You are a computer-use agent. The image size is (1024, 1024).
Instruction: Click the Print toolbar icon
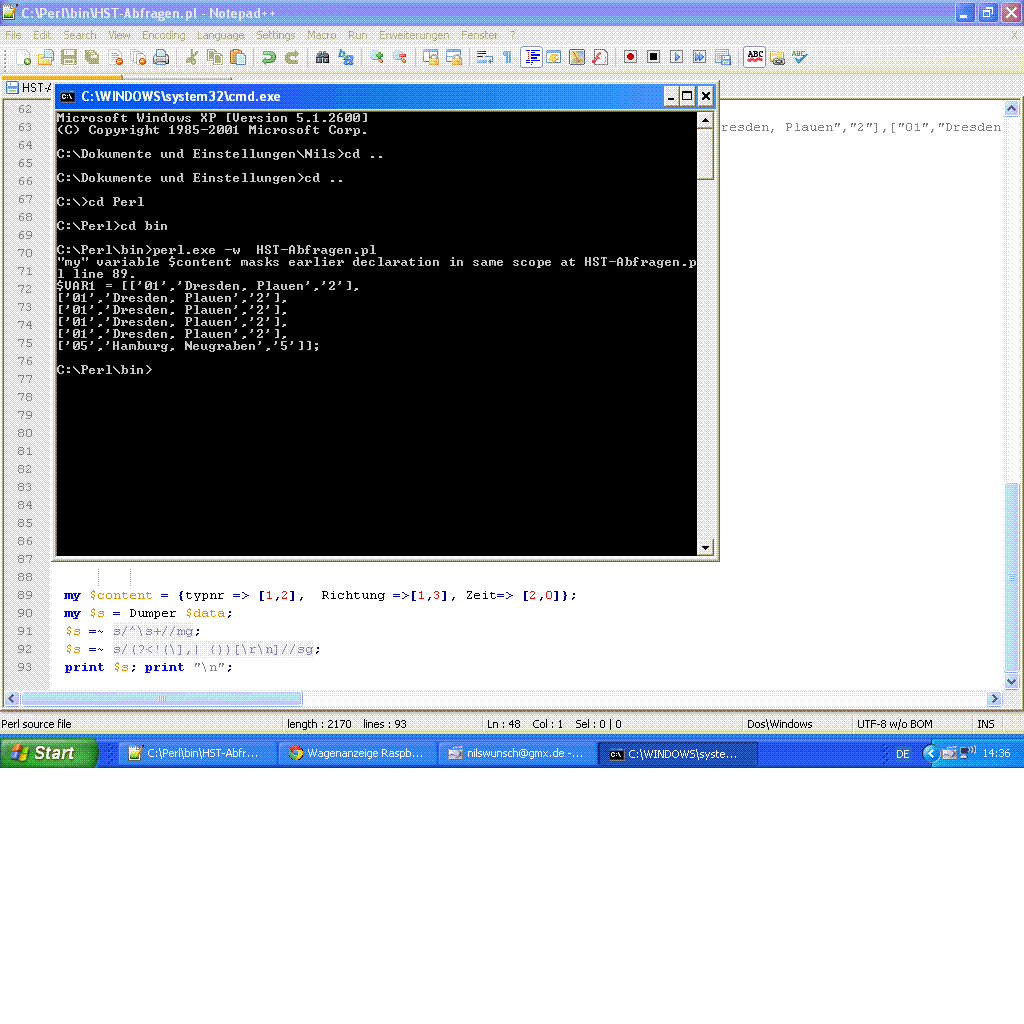point(161,57)
